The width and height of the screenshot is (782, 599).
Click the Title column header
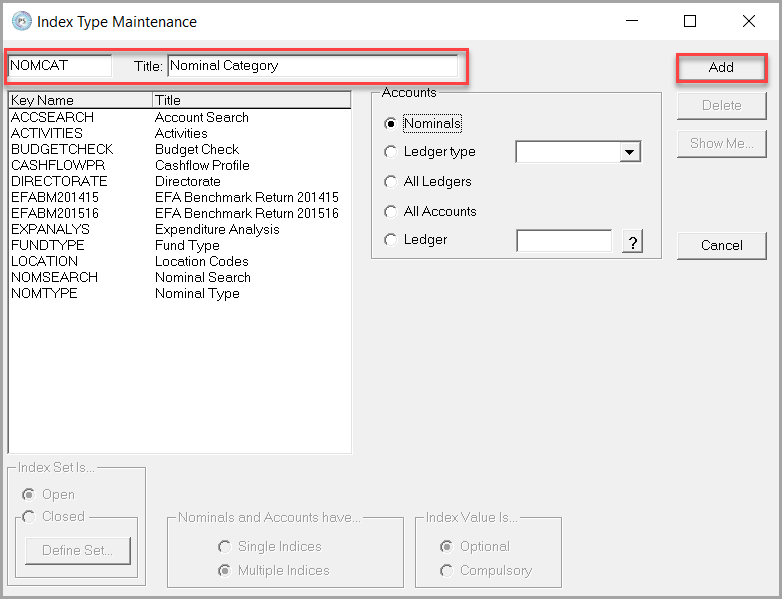tap(250, 100)
